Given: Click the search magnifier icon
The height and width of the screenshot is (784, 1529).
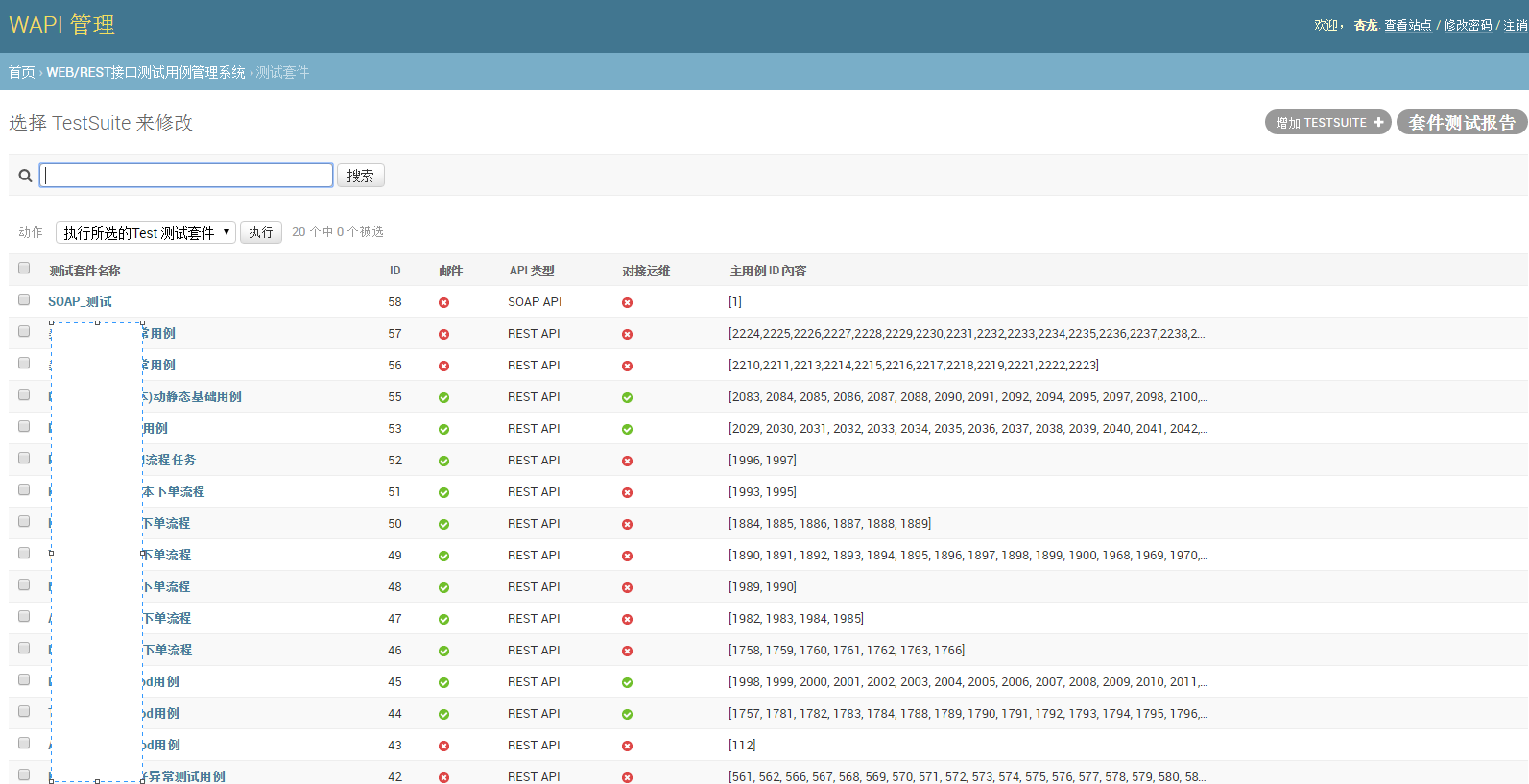Looking at the screenshot, I should tap(25, 176).
